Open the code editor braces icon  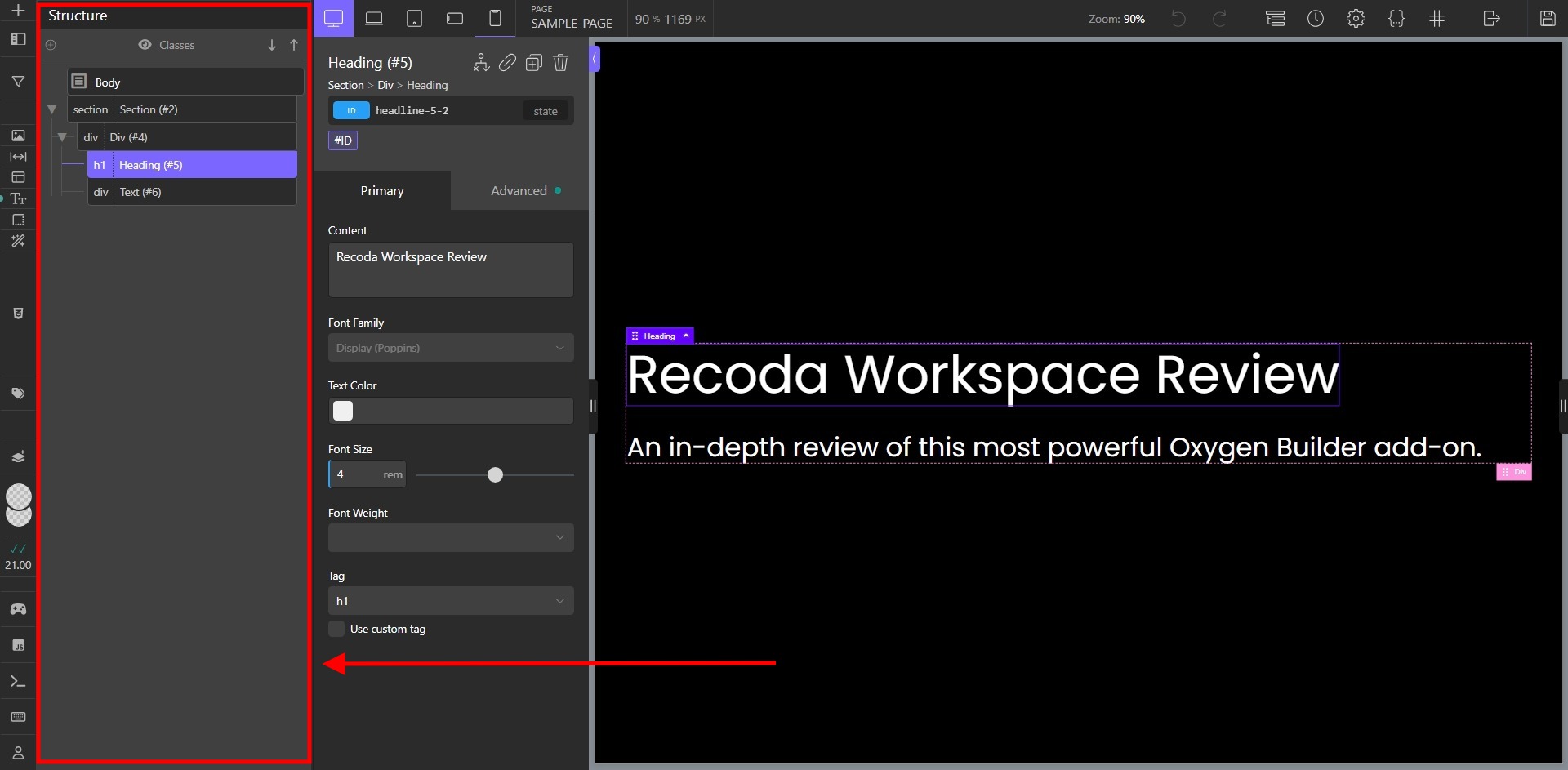click(x=1396, y=18)
